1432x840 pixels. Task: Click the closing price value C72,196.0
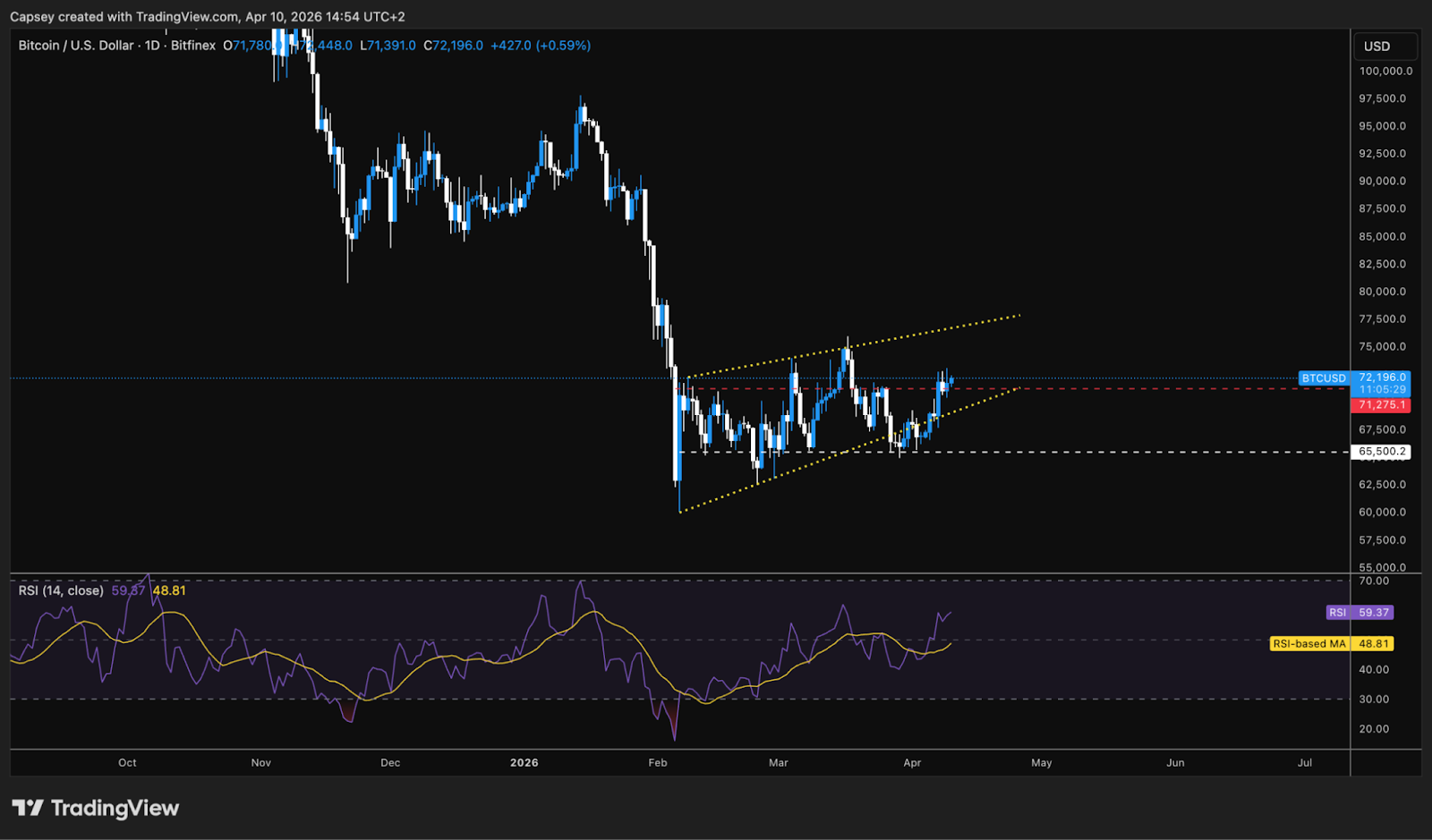pos(452,45)
